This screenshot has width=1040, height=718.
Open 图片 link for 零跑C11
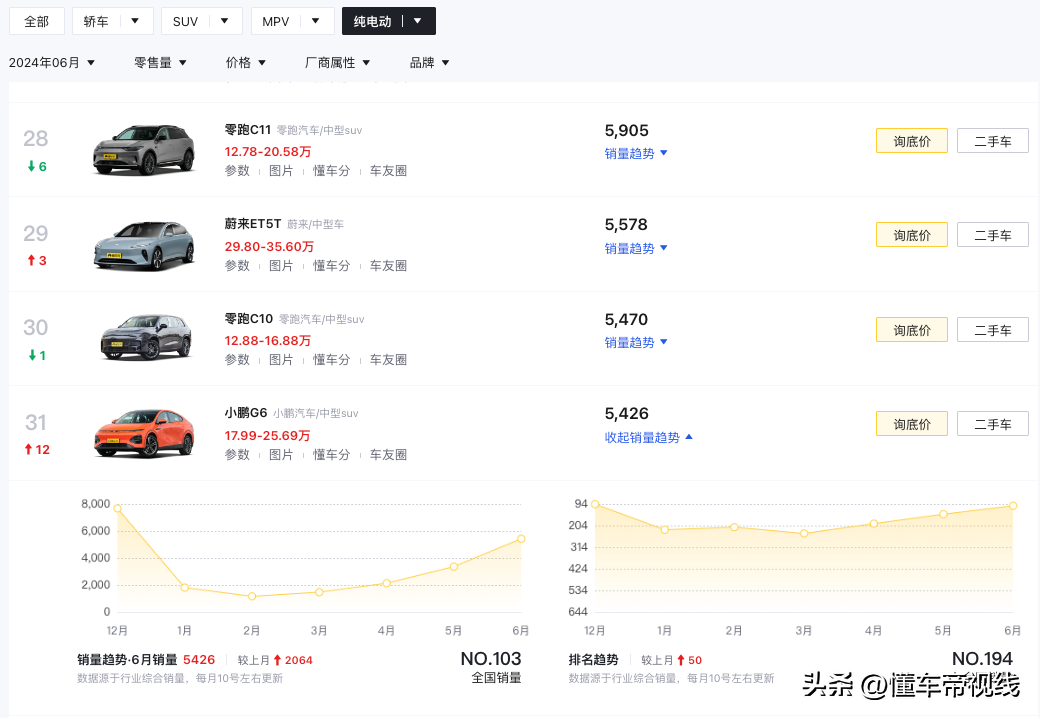coord(281,171)
